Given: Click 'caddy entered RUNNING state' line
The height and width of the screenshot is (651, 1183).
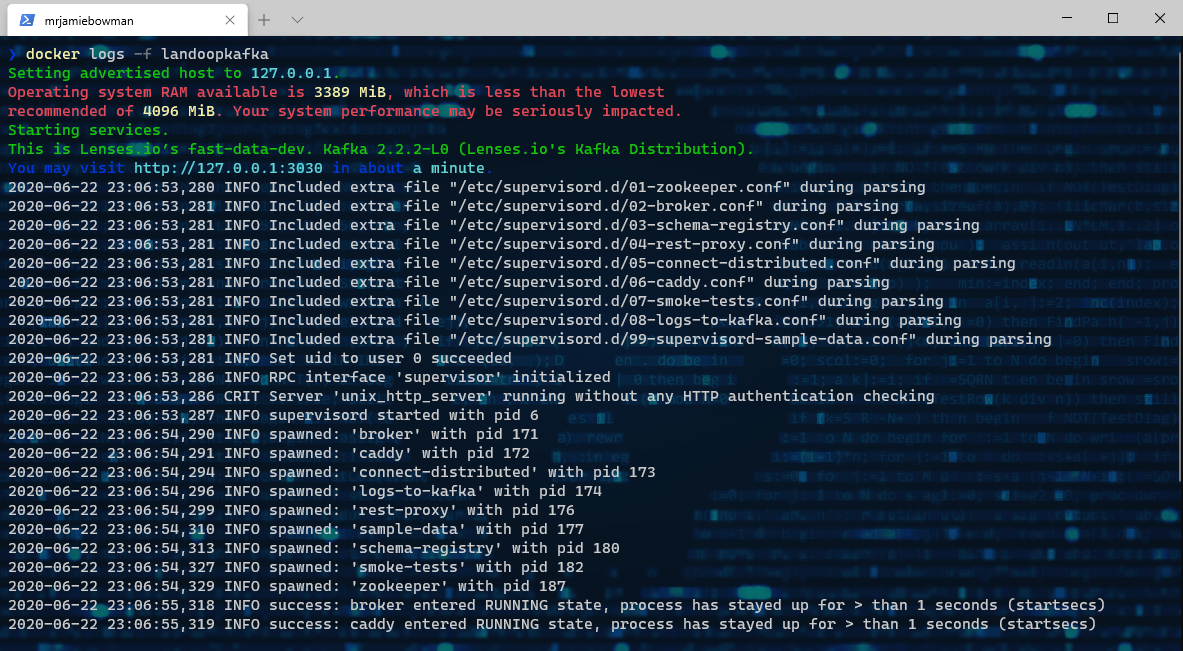Looking at the screenshot, I should point(552,625).
